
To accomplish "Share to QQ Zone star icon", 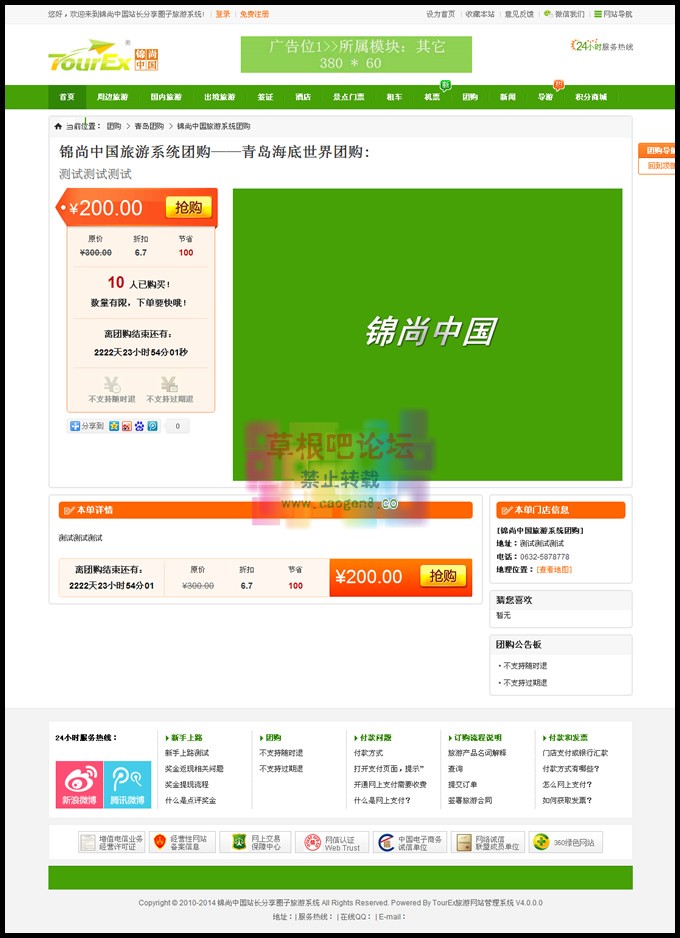I will (114, 426).
